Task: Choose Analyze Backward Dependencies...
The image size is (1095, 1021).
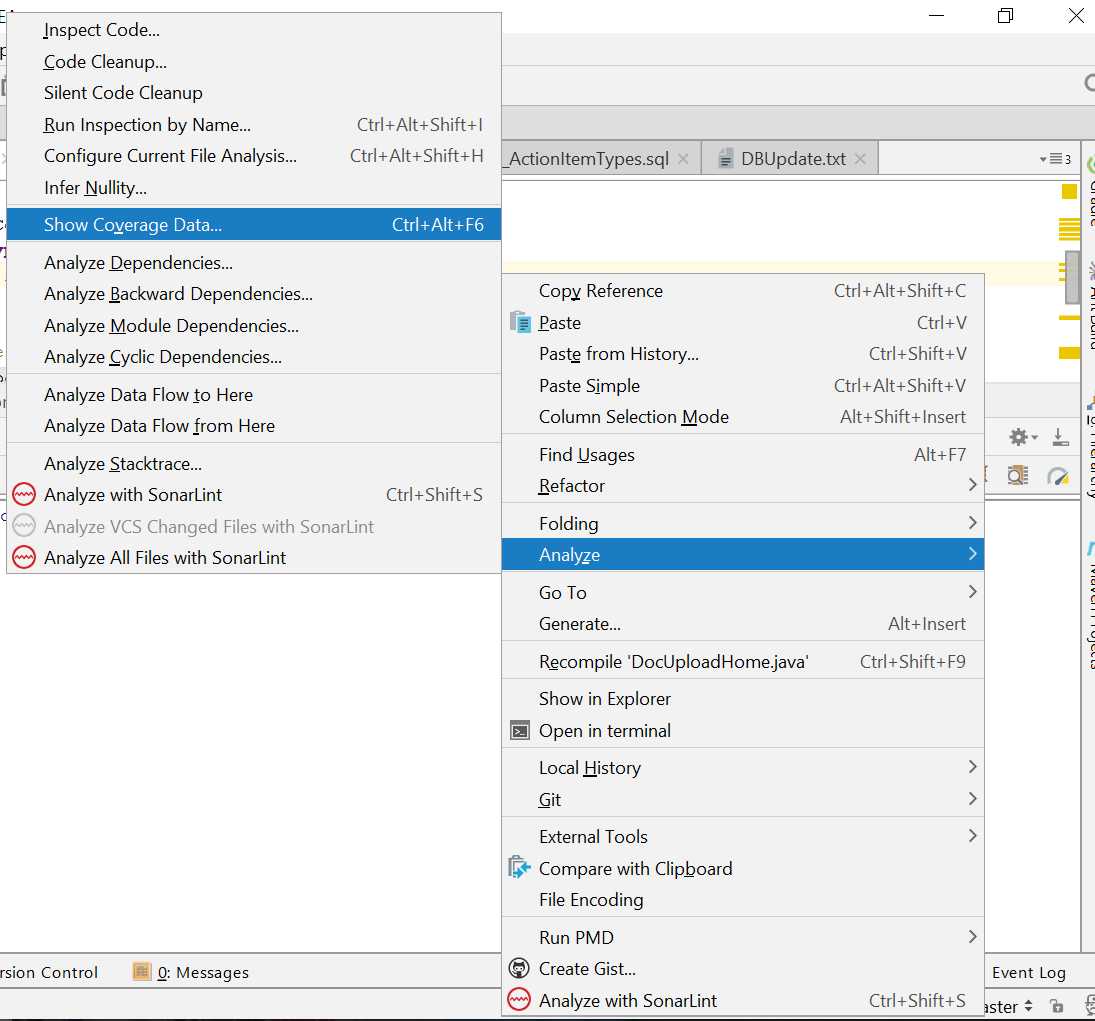Action: [253, 294]
